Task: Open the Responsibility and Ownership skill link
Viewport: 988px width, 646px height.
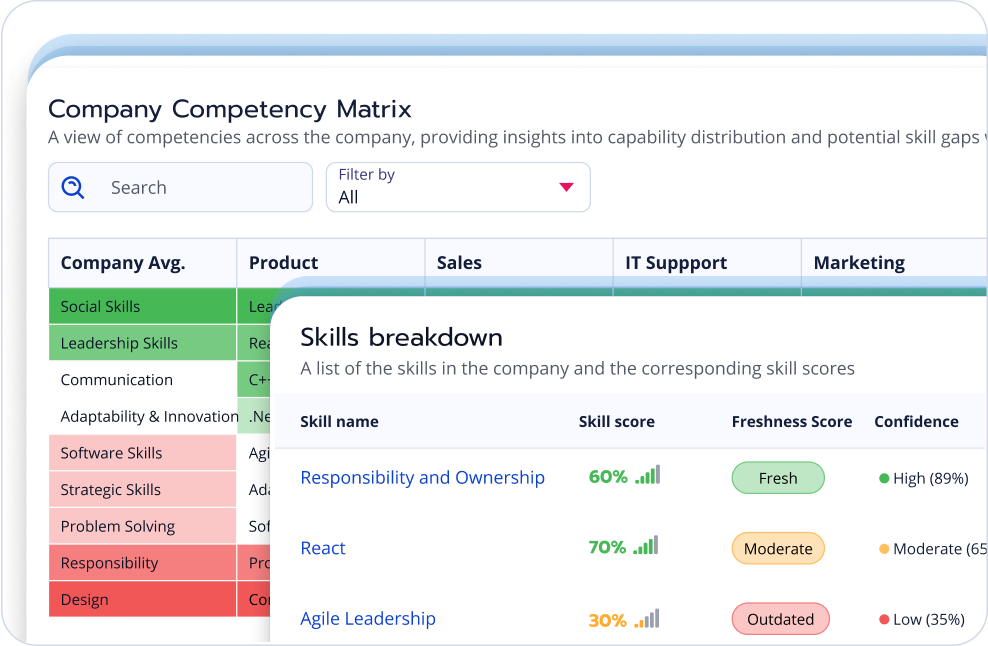Action: click(x=422, y=477)
